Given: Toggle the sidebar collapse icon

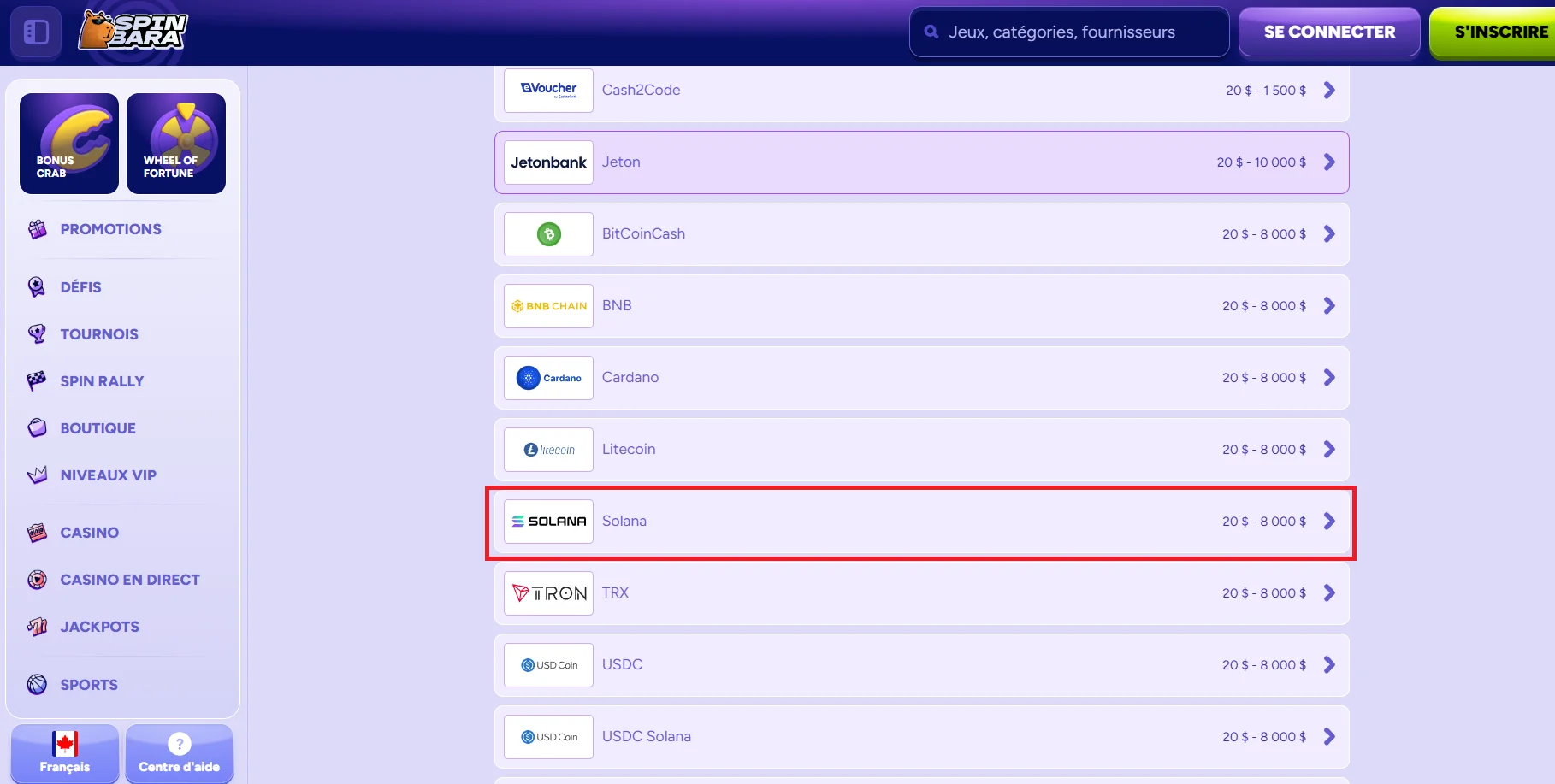Looking at the screenshot, I should pos(36,32).
